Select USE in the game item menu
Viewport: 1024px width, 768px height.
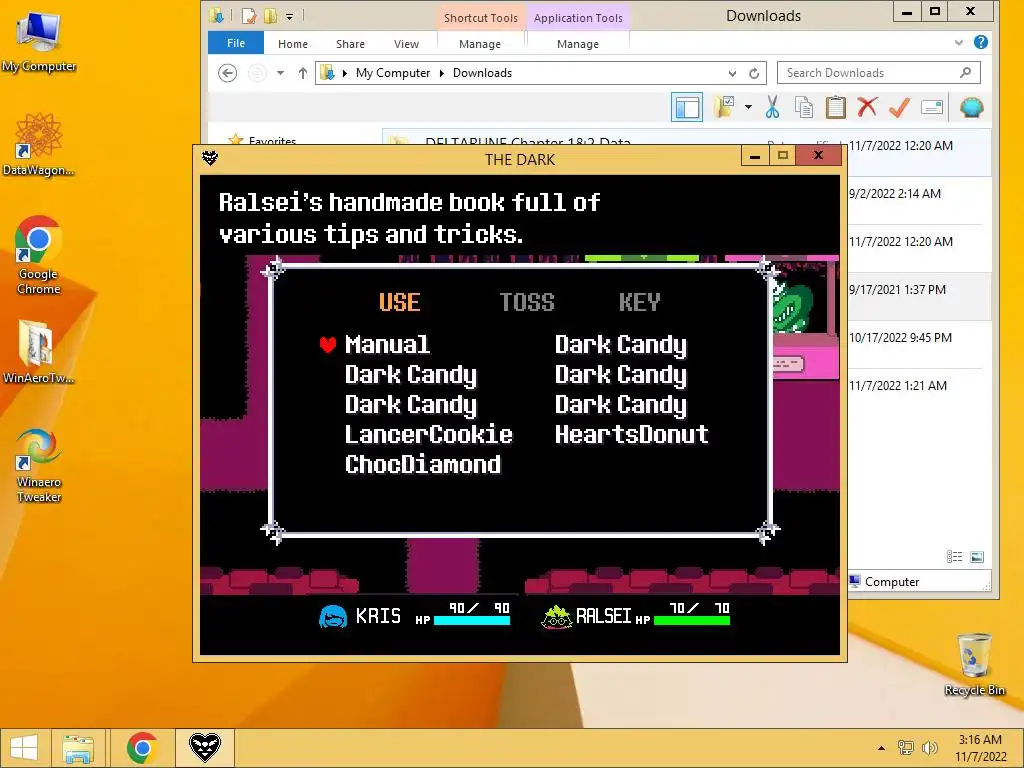[x=400, y=302]
